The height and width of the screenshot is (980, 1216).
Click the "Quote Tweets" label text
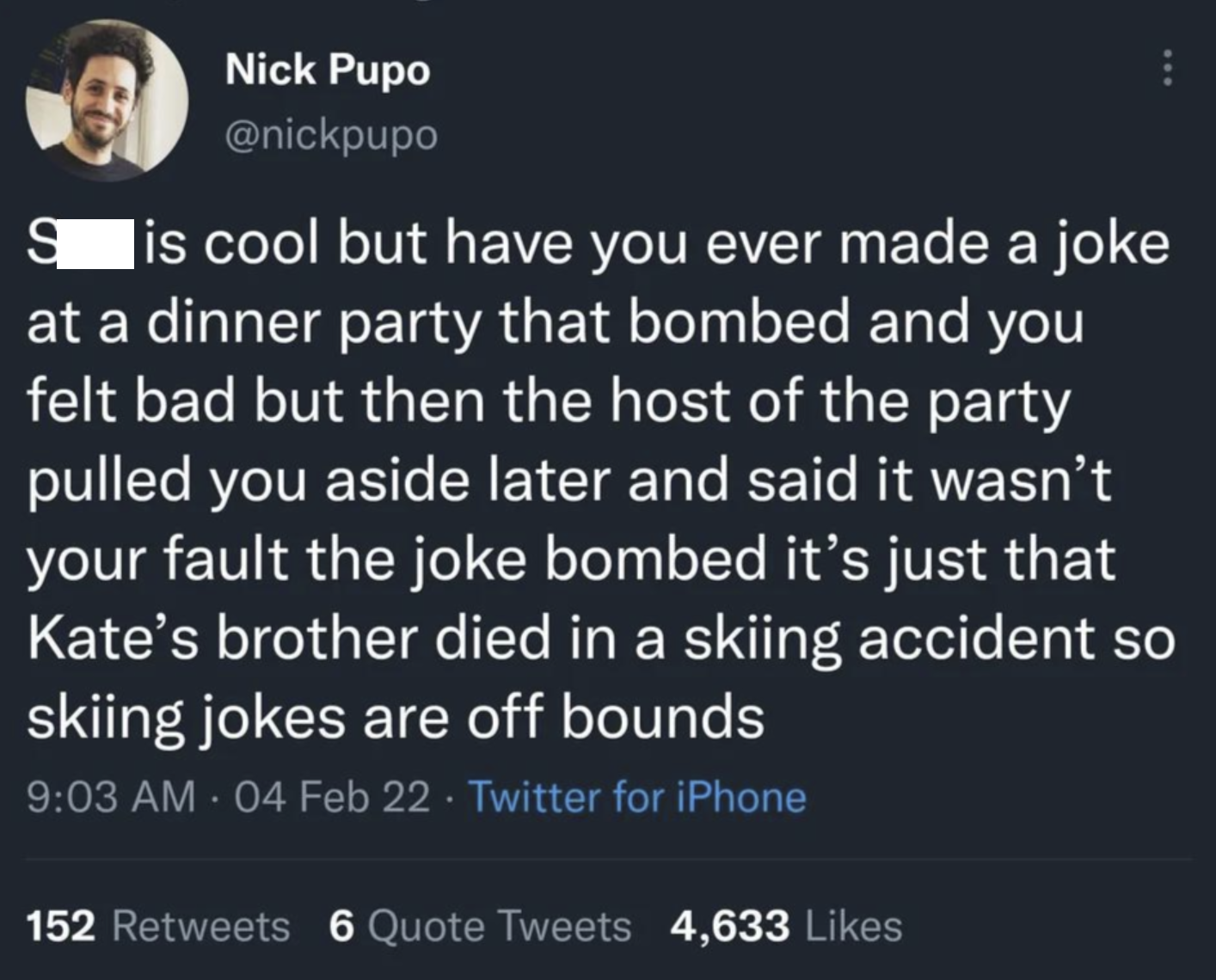499,926
